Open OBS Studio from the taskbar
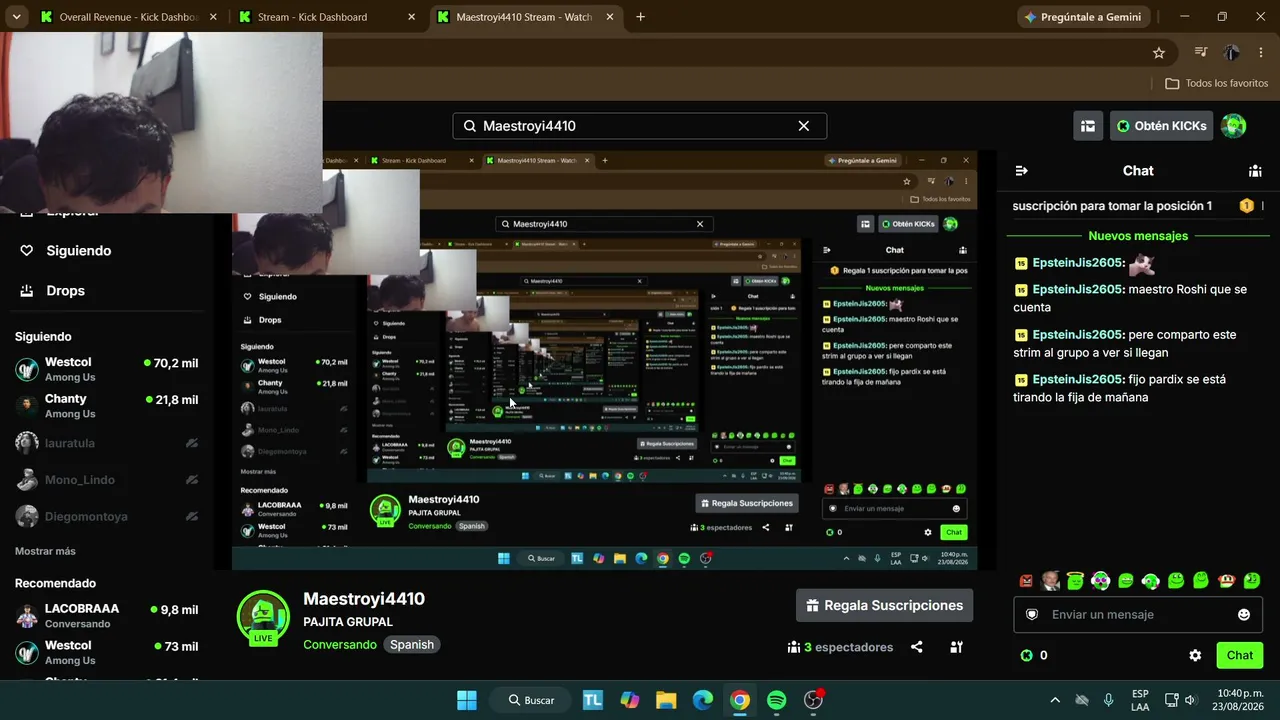 814,700
